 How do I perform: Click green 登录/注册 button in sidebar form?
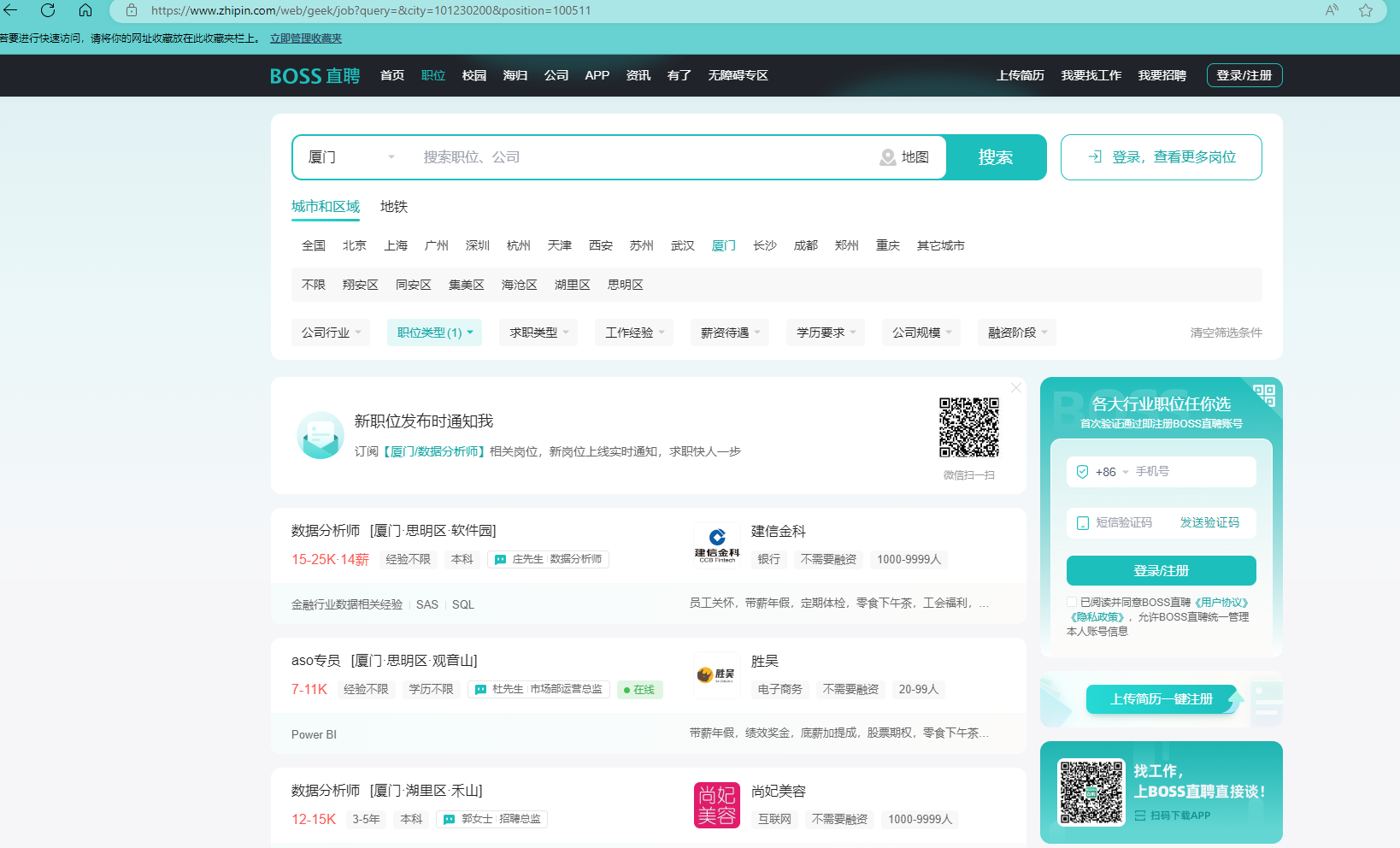(1162, 571)
